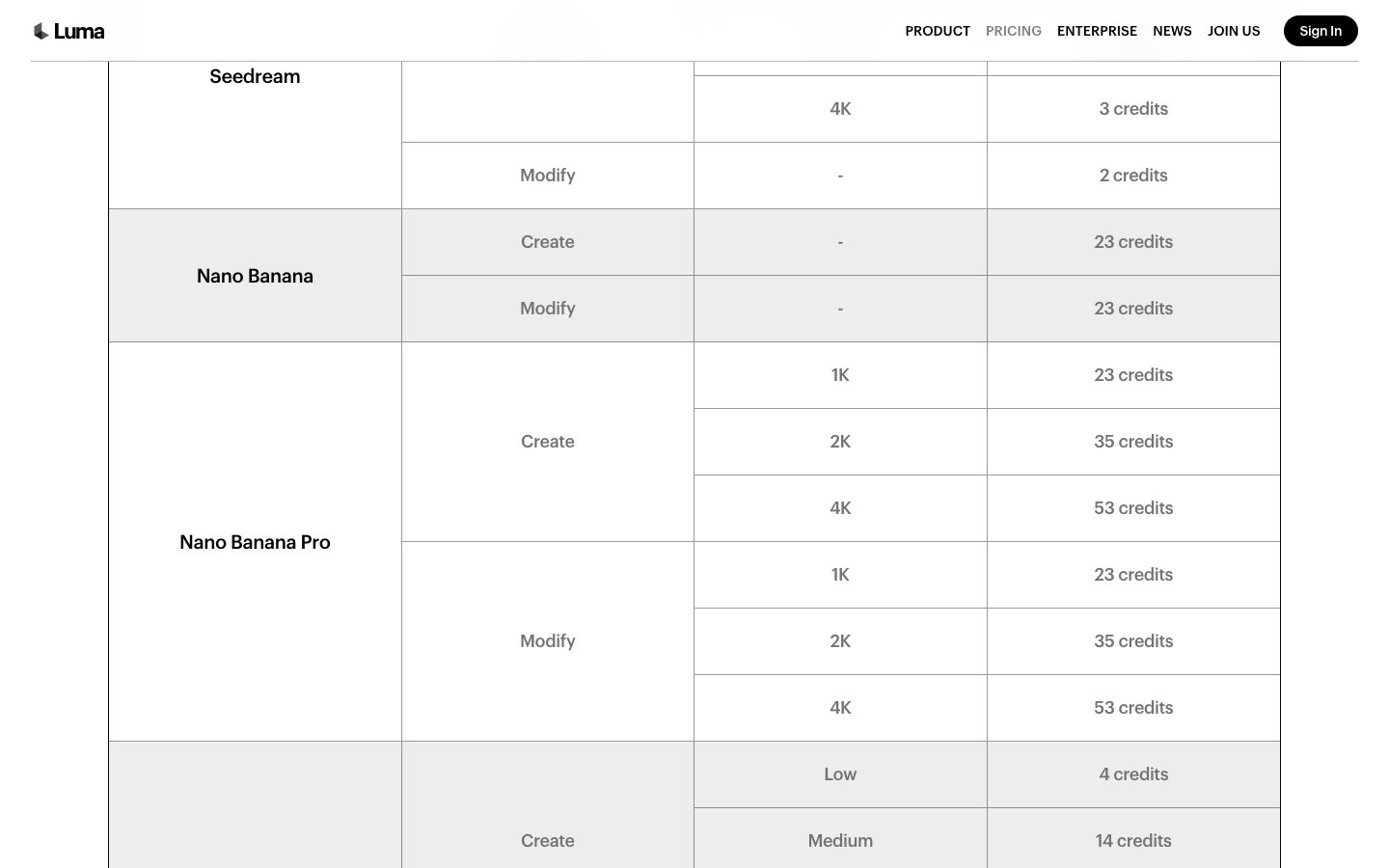Click 35 credits in Nano Banana Pro Create

click(x=1133, y=442)
